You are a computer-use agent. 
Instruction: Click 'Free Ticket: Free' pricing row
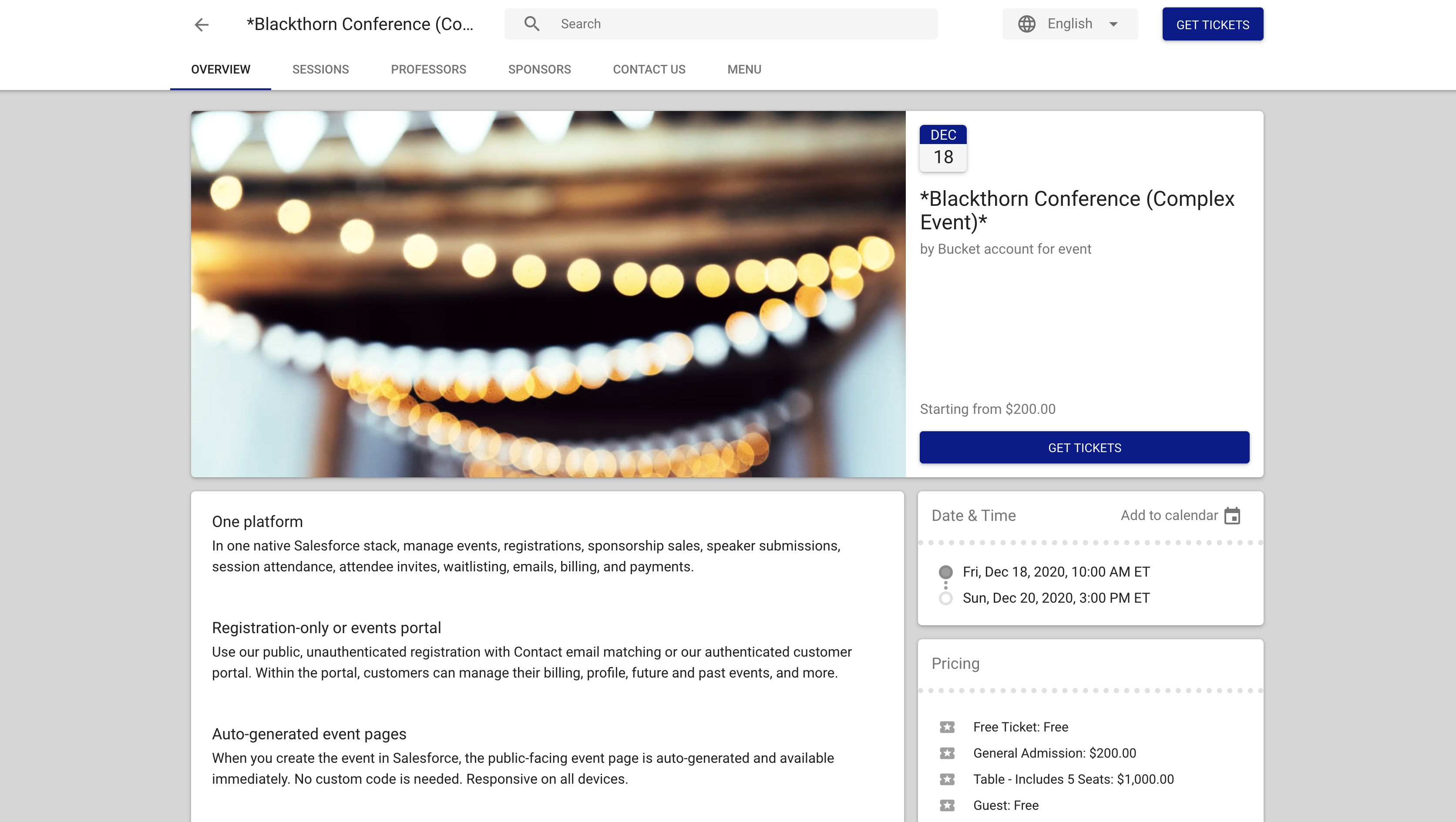pos(1020,727)
